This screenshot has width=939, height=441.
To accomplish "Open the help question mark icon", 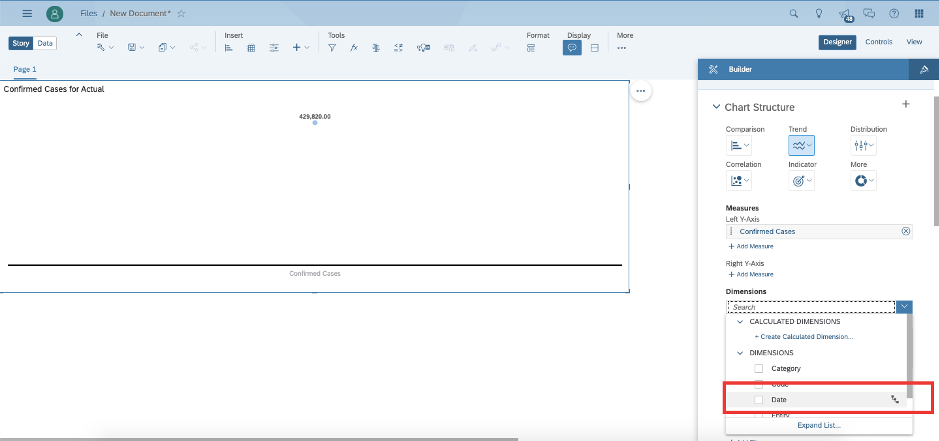I will pos(893,13).
